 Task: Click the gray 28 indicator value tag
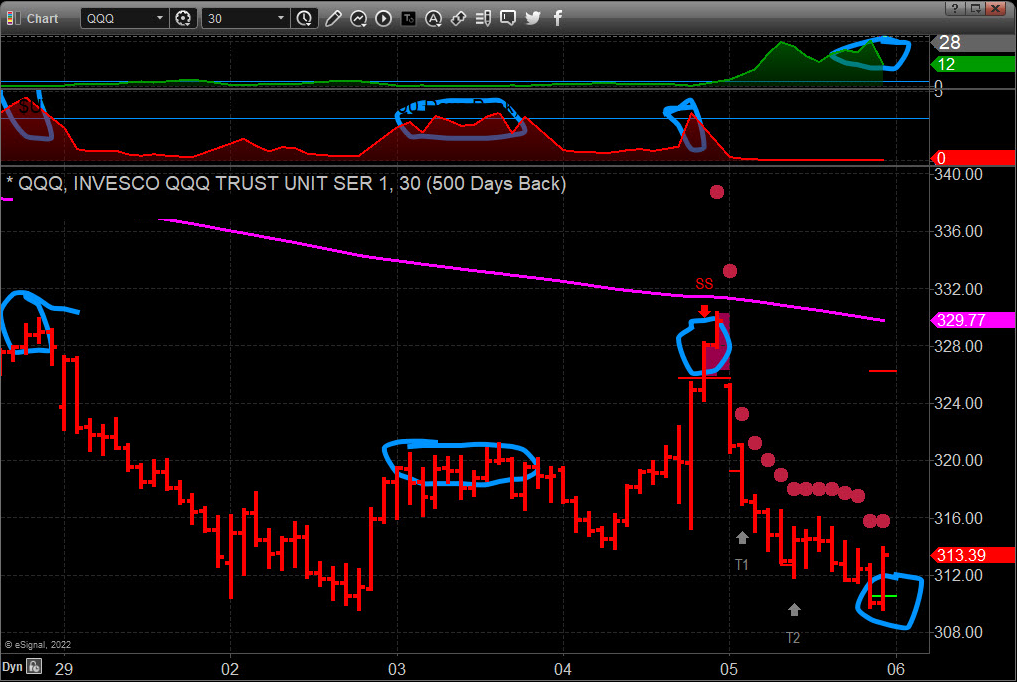(973, 43)
